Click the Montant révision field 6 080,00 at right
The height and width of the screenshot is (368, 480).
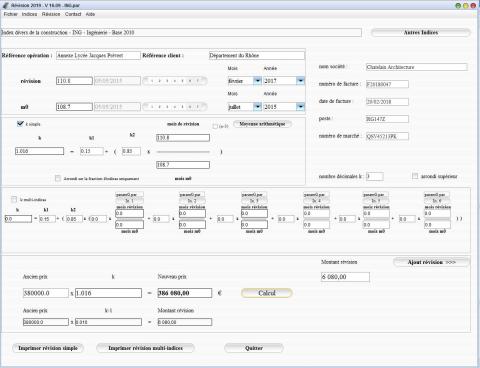coord(345,277)
